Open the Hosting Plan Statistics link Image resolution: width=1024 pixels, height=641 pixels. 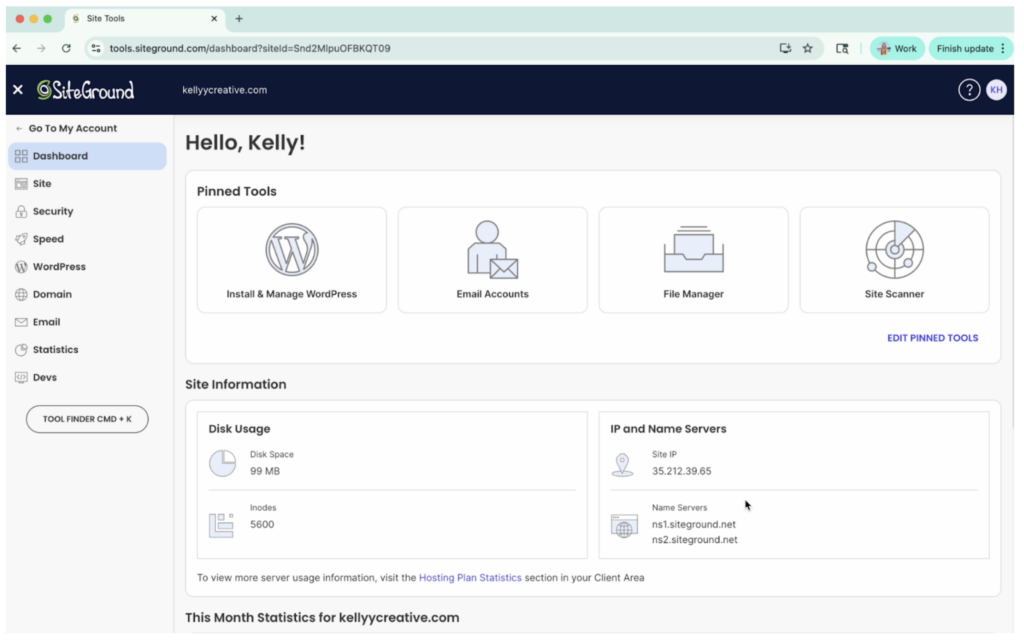(470, 578)
